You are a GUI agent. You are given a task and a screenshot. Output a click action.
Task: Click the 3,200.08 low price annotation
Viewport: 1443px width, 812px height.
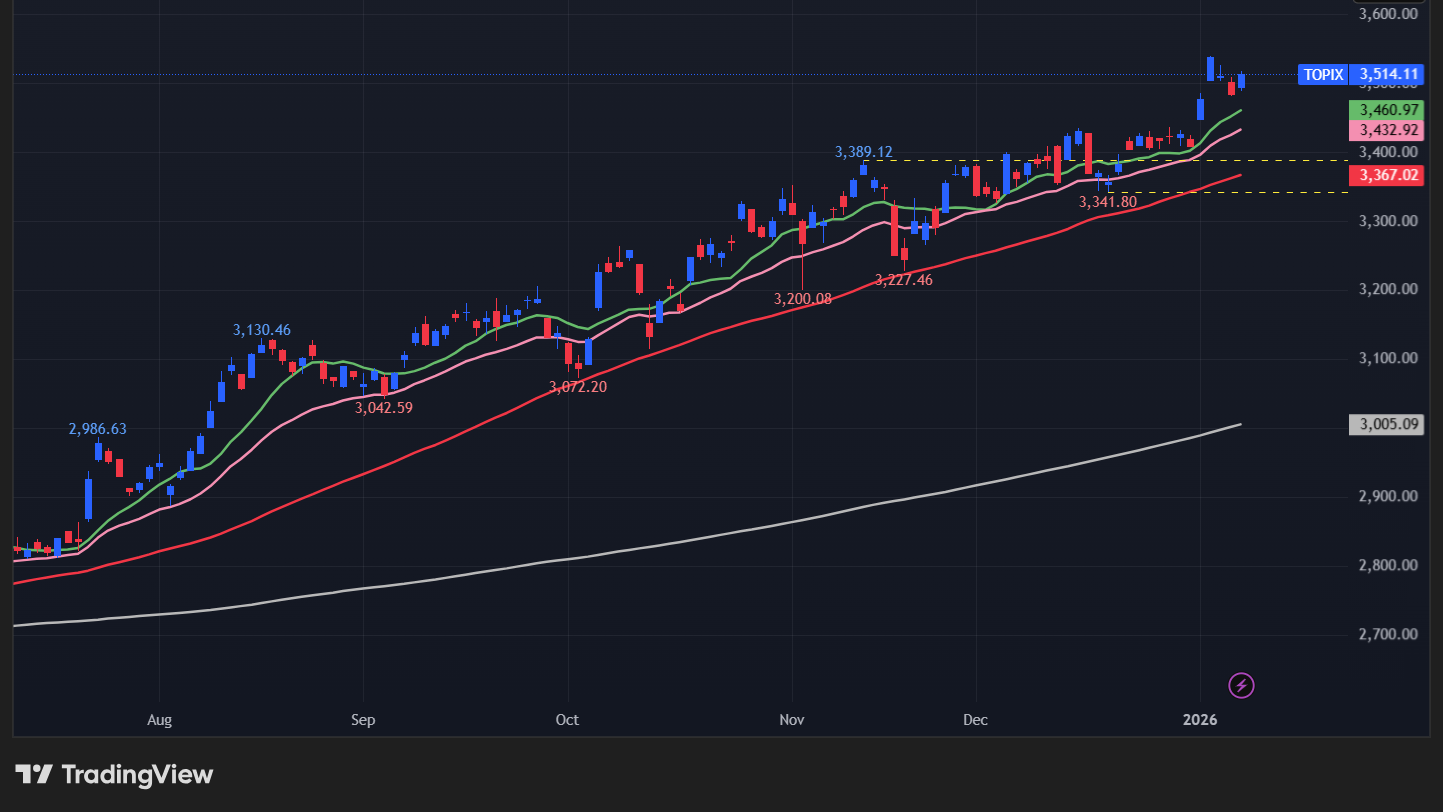(802, 298)
